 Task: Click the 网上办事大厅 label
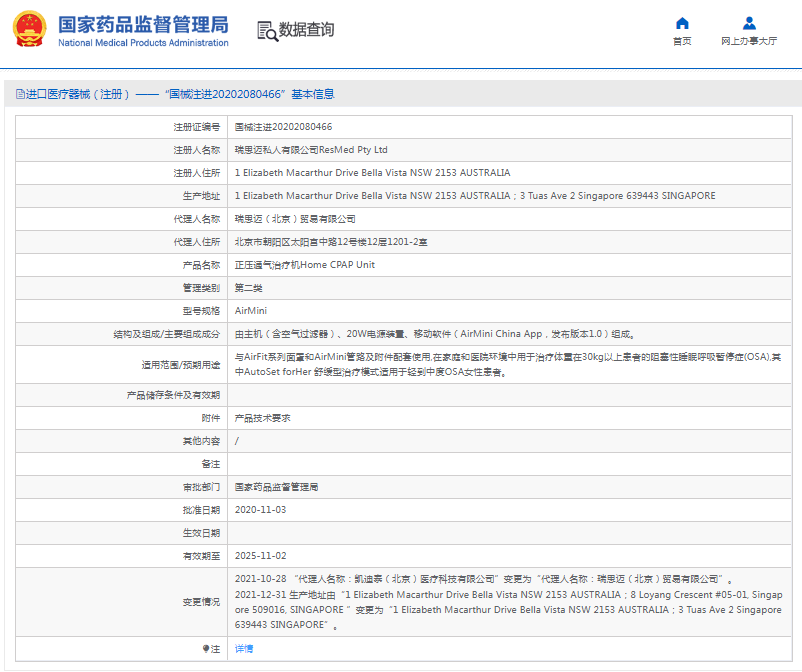749,41
